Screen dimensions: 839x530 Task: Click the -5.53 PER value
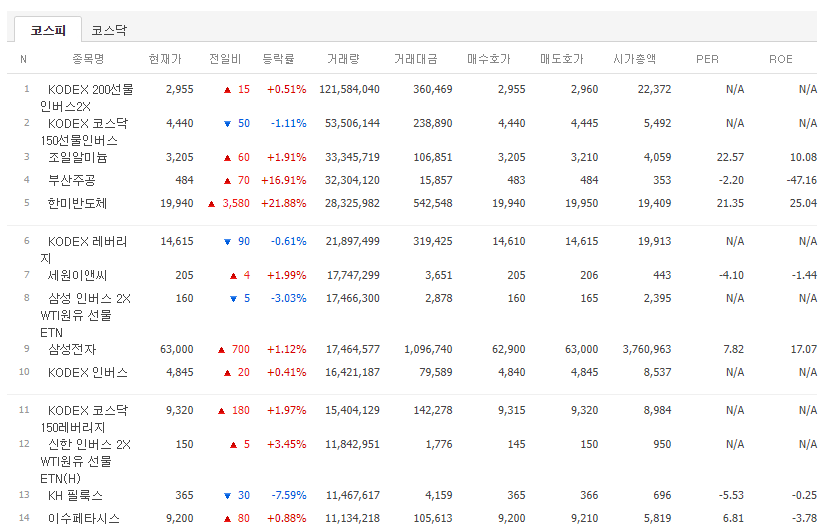coord(731,495)
